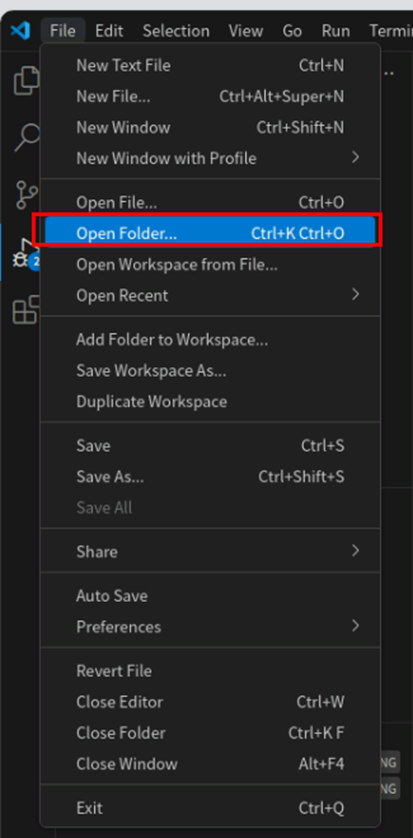413x838 pixels.
Task: Open the Extensions blocks icon
Action: 26,309
